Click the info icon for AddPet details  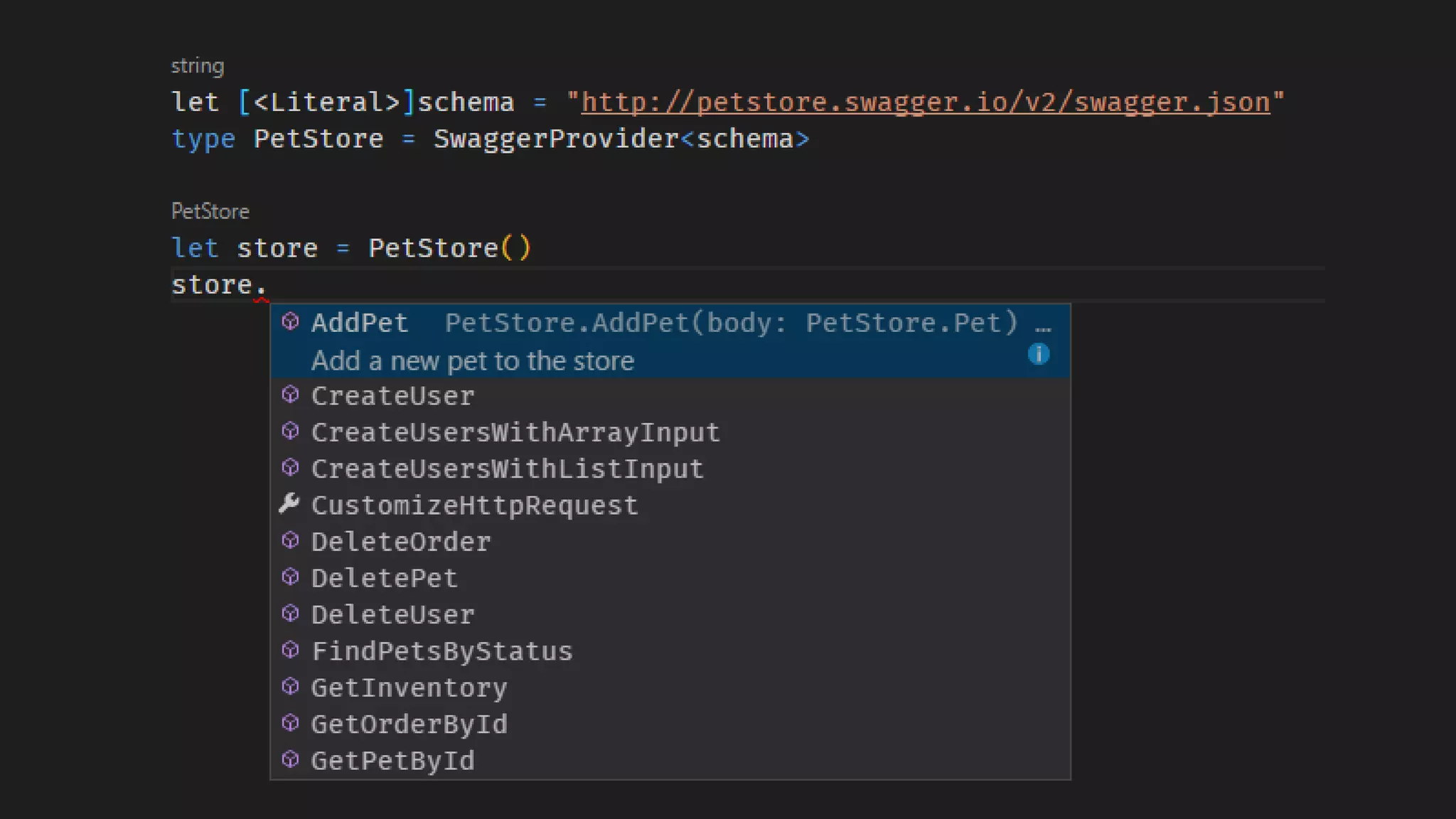coord(1038,354)
